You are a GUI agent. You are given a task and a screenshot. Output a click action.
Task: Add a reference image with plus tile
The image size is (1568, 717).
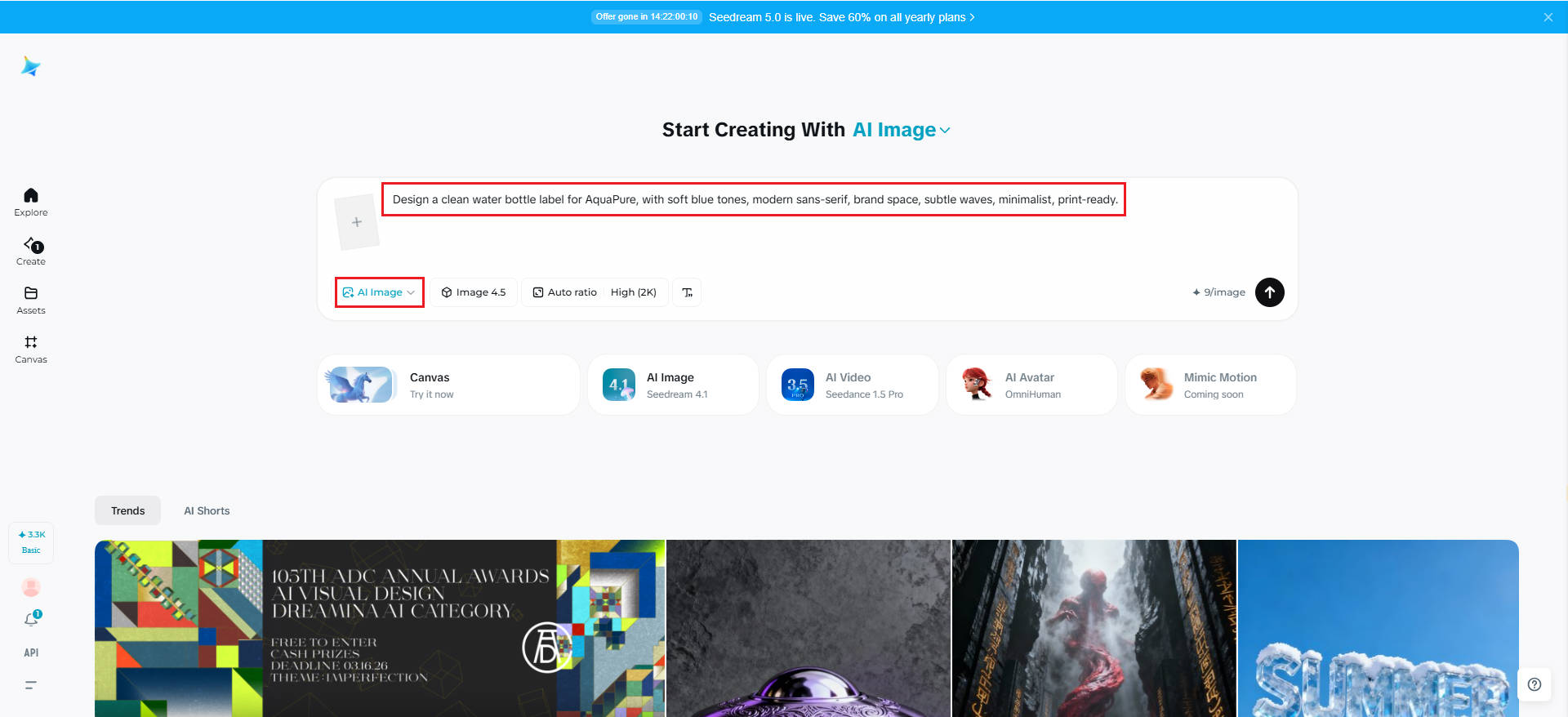(357, 222)
